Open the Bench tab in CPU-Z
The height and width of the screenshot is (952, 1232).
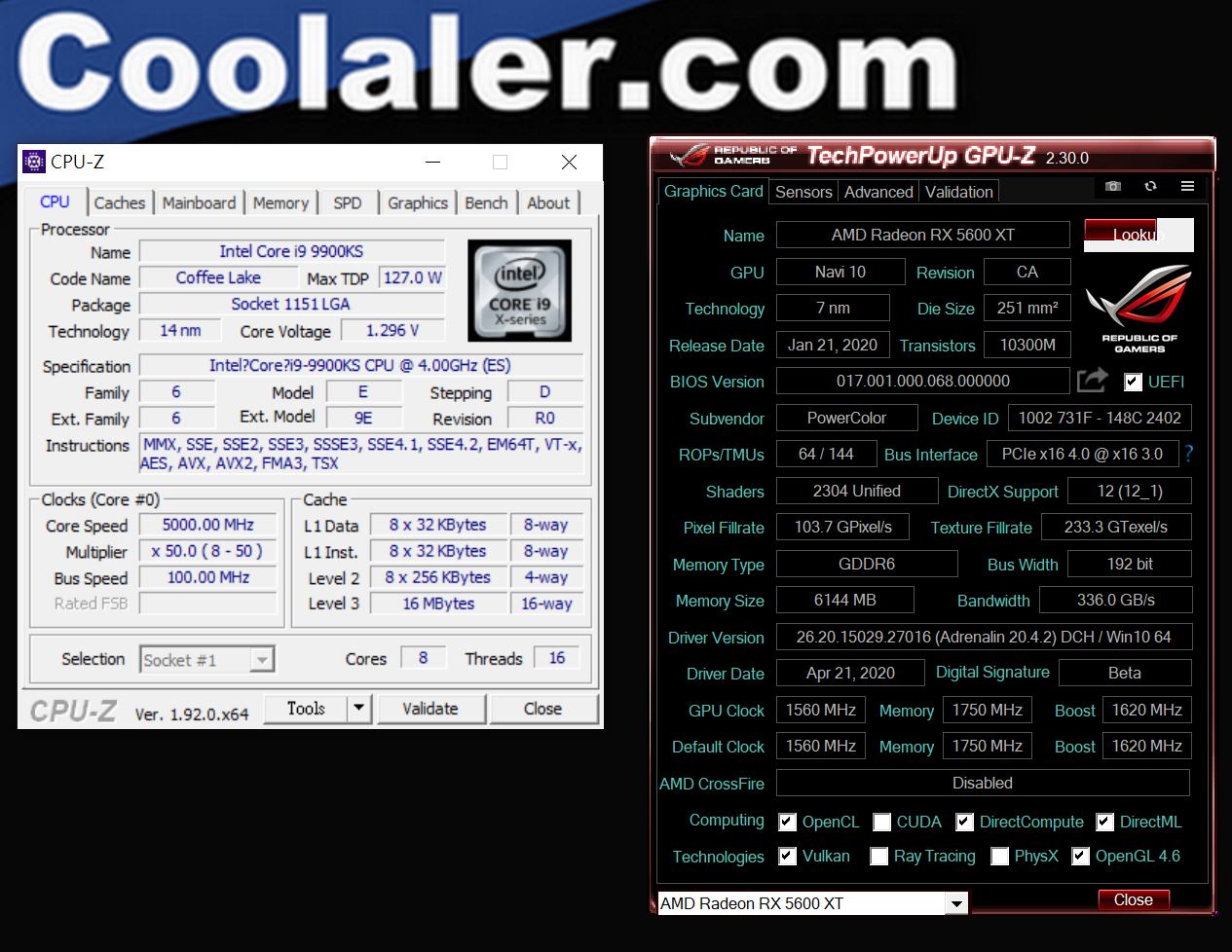coord(486,202)
